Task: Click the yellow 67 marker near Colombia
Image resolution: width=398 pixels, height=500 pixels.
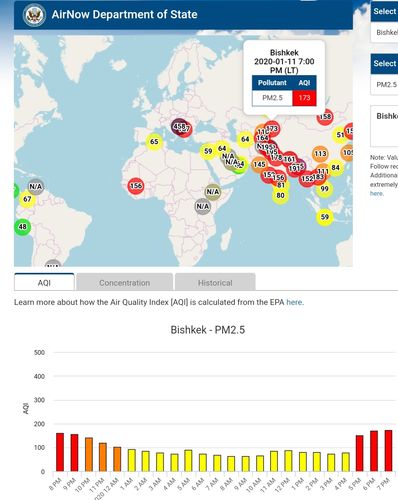Action: tap(27, 199)
